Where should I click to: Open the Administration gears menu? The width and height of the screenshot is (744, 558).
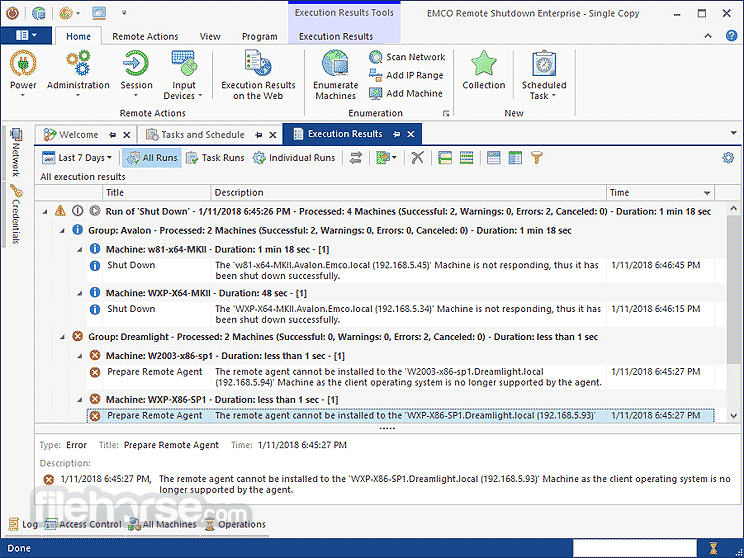click(78, 74)
